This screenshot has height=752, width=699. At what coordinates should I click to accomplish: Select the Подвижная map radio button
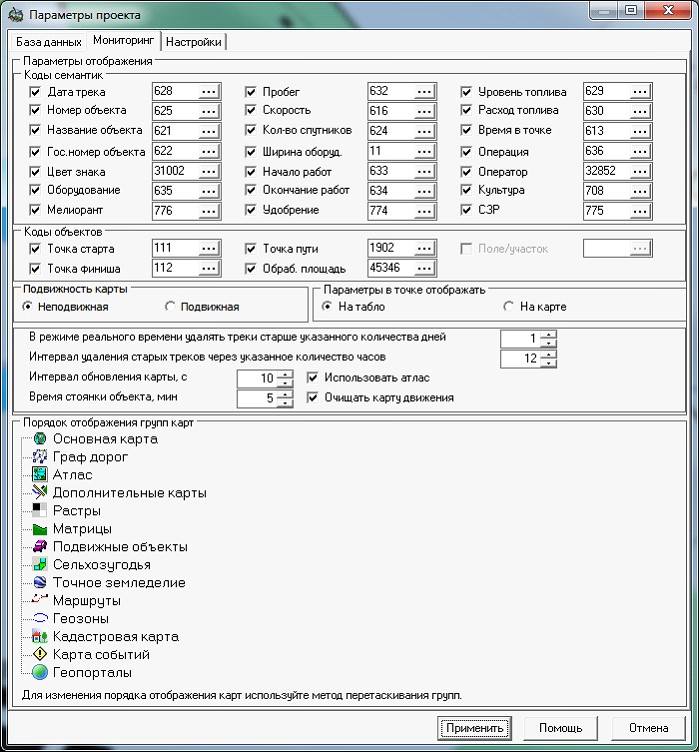pos(169,307)
